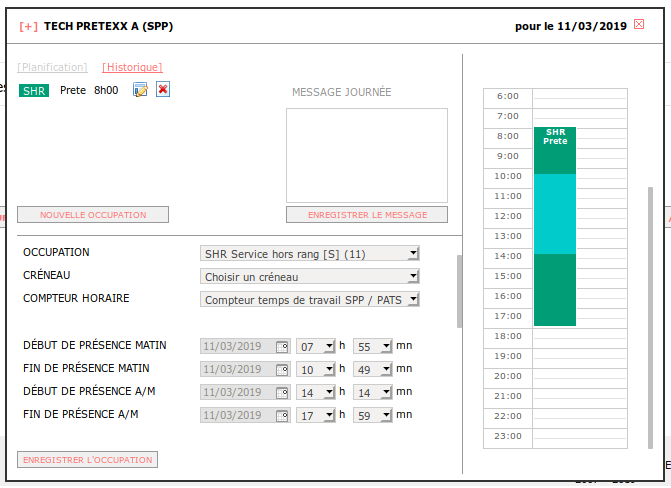The image size is (671, 488).
Task: Expand agent details with the [+] toggle
Action: (x=29, y=27)
